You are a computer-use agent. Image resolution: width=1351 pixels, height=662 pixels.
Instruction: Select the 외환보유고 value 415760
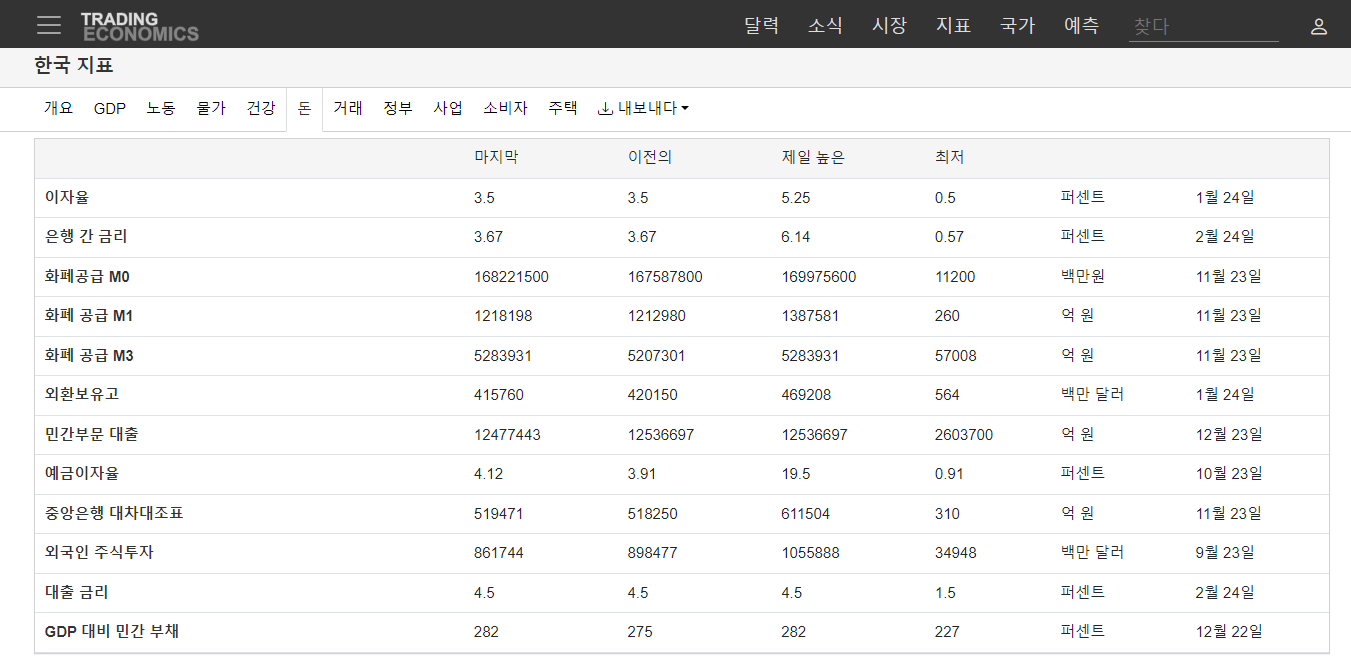tap(499, 395)
